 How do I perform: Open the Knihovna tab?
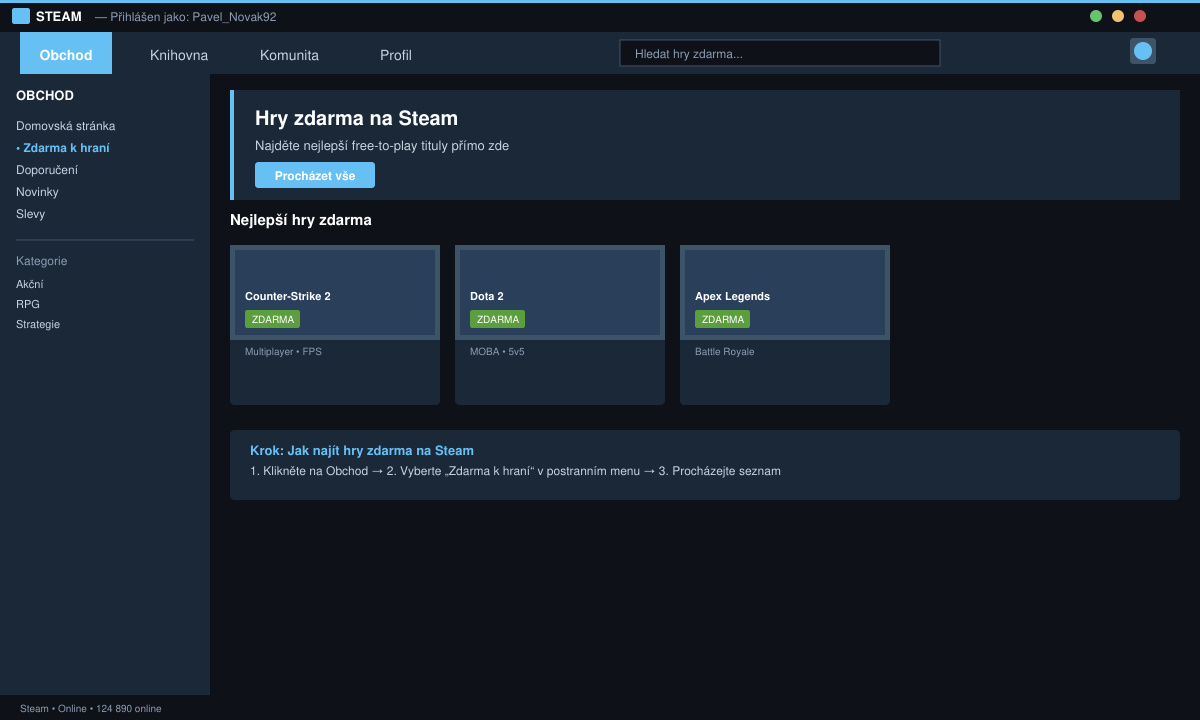pyautogui.click(x=179, y=55)
